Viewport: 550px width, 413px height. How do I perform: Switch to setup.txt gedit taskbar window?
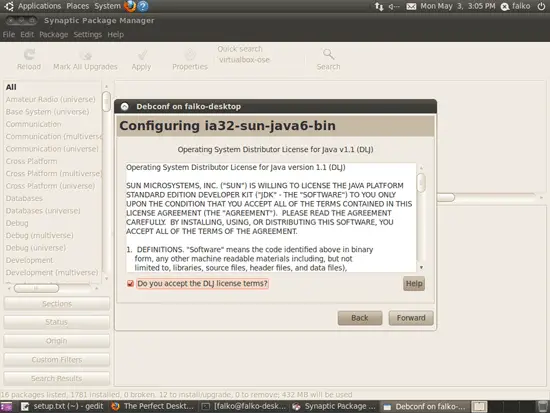tap(62, 406)
